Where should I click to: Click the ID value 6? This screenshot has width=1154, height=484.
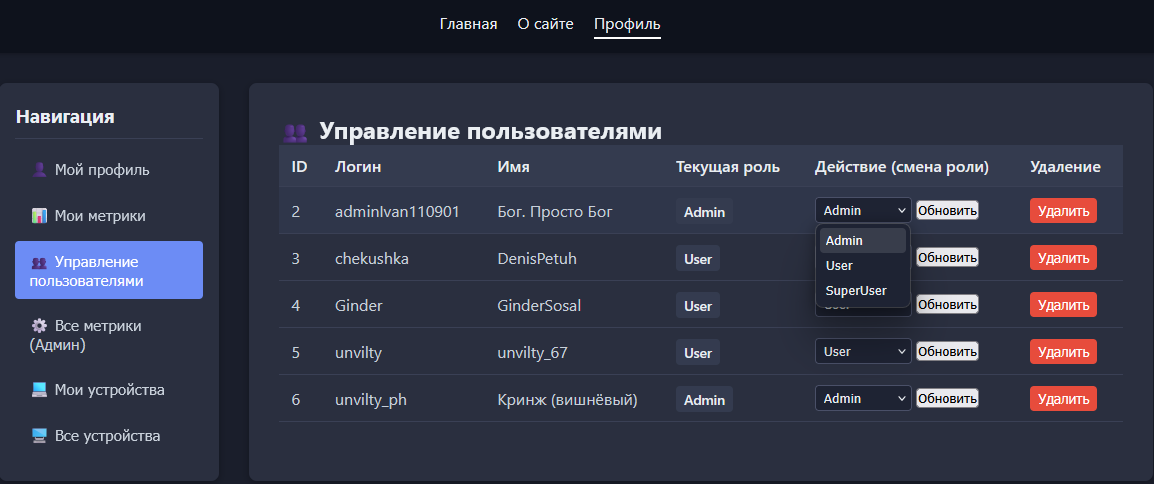pyautogui.click(x=296, y=400)
